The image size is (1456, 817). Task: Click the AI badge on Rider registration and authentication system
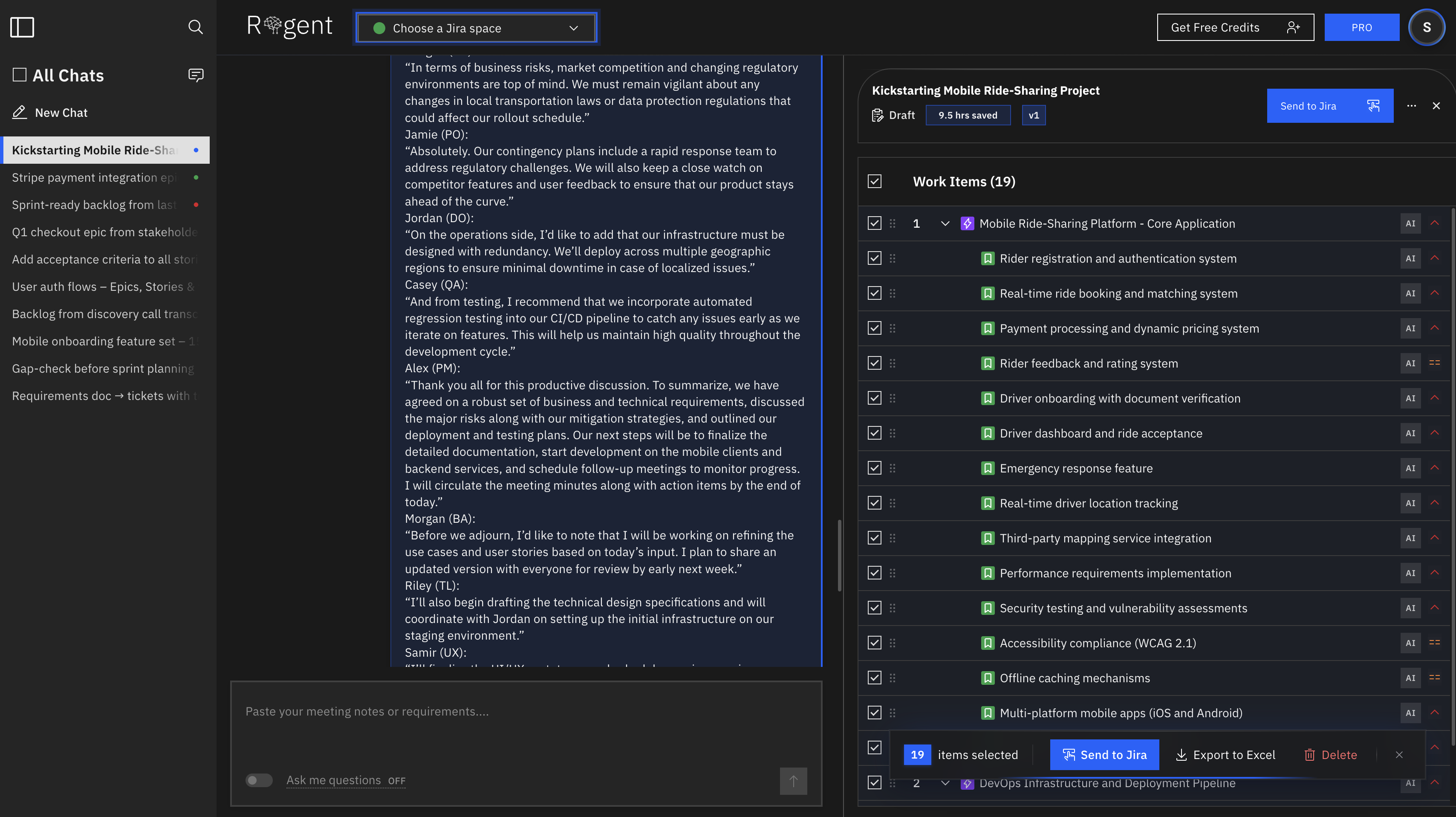click(1410, 258)
